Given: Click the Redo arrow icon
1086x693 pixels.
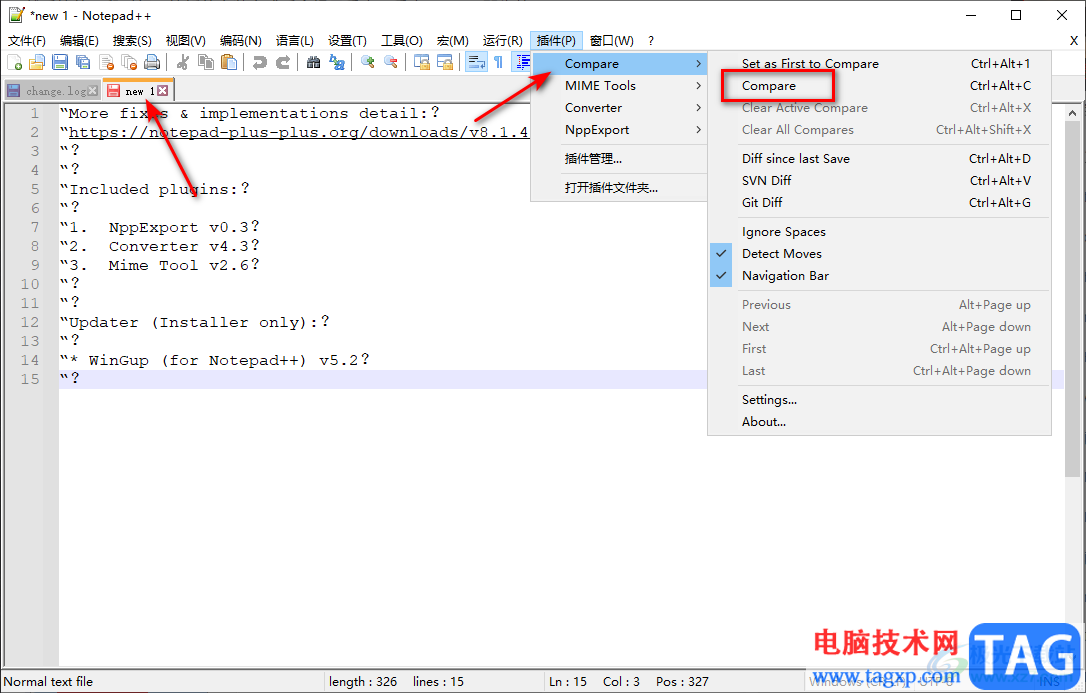Looking at the screenshot, I should tap(283, 63).
